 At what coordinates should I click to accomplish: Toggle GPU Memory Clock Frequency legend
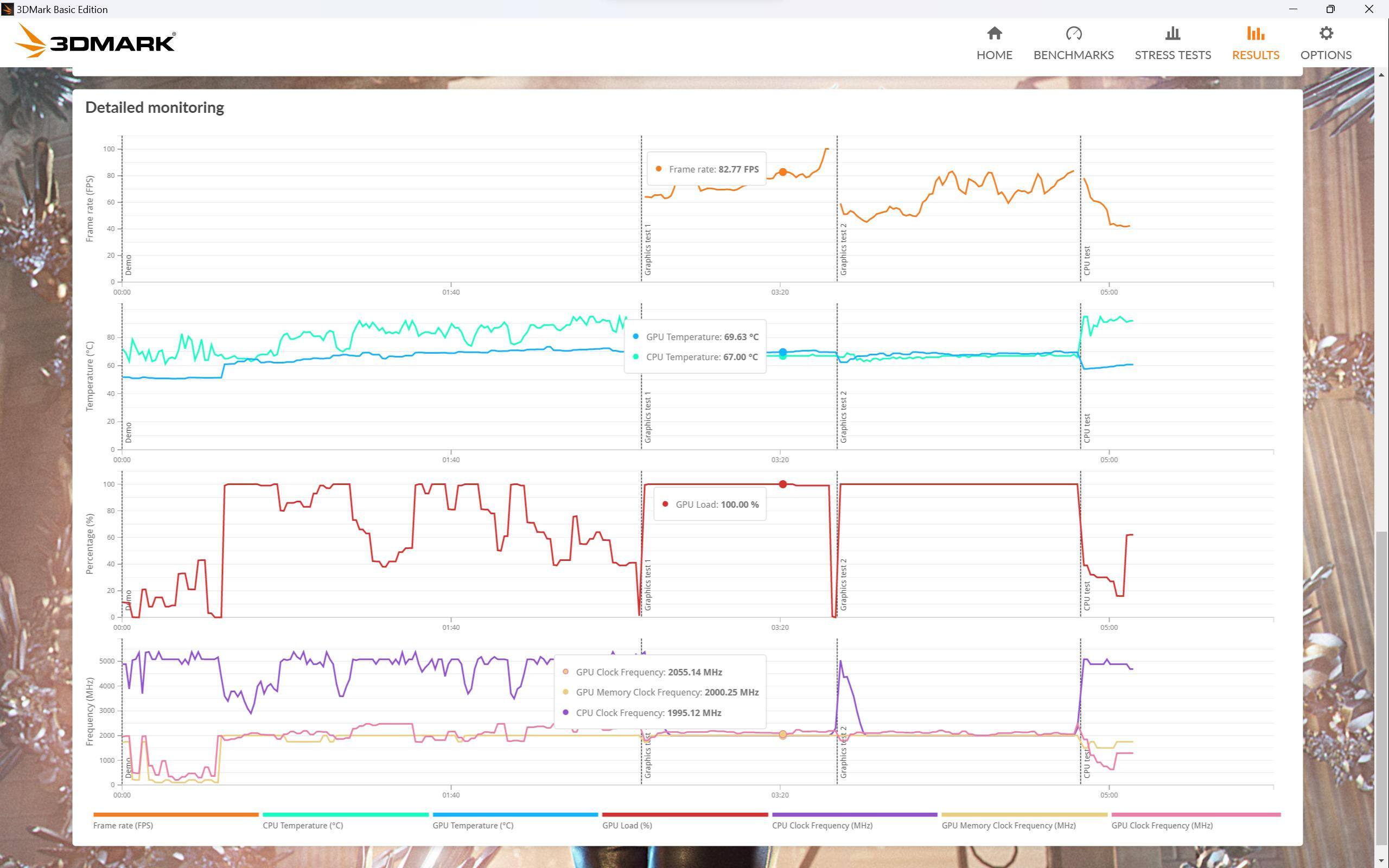coord(1009,825)
